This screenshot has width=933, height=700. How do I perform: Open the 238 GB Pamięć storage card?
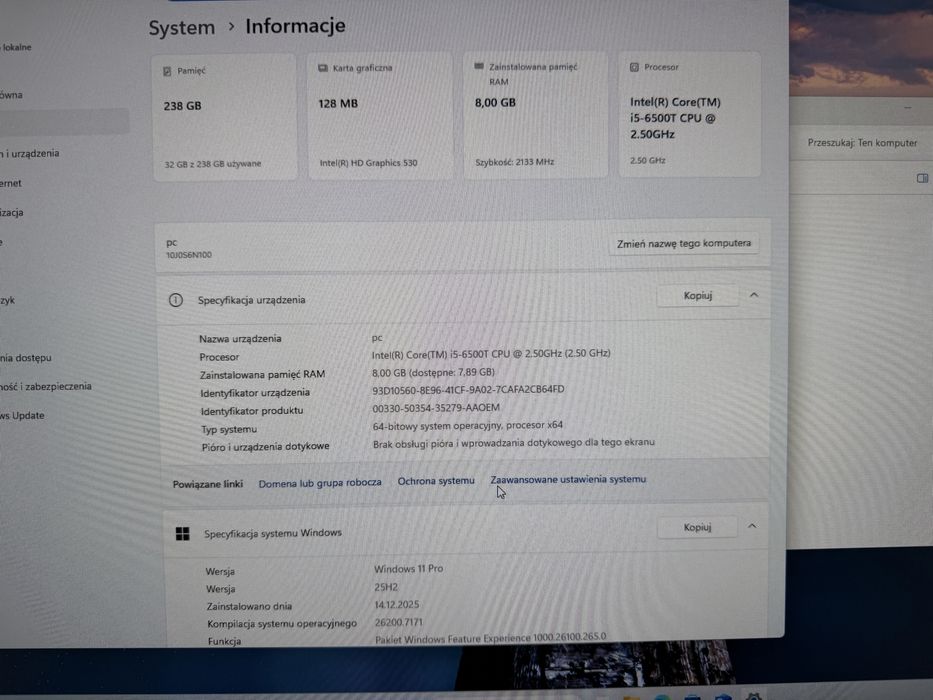tap(225, 117)
